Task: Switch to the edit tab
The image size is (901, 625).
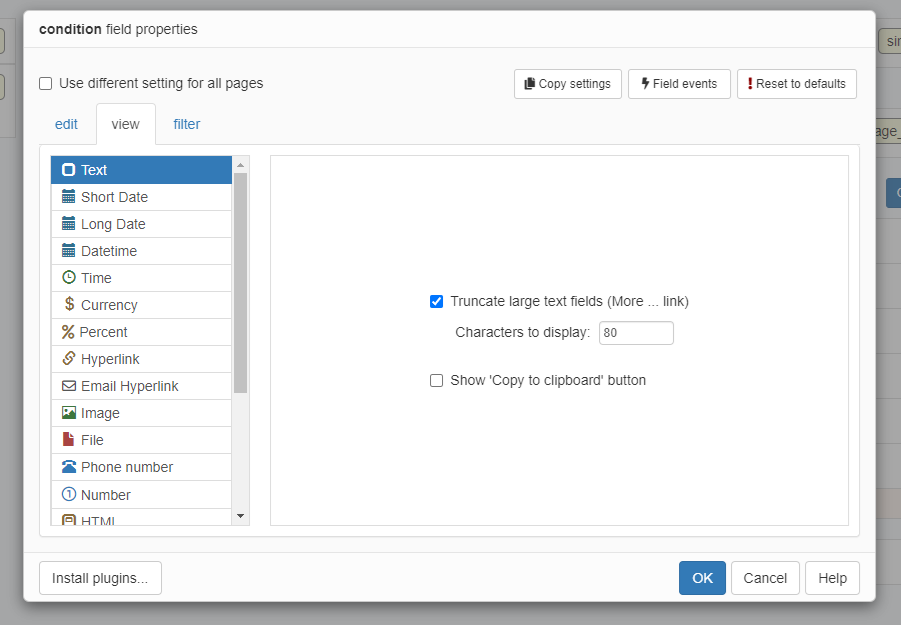Action: pos(66,124)
